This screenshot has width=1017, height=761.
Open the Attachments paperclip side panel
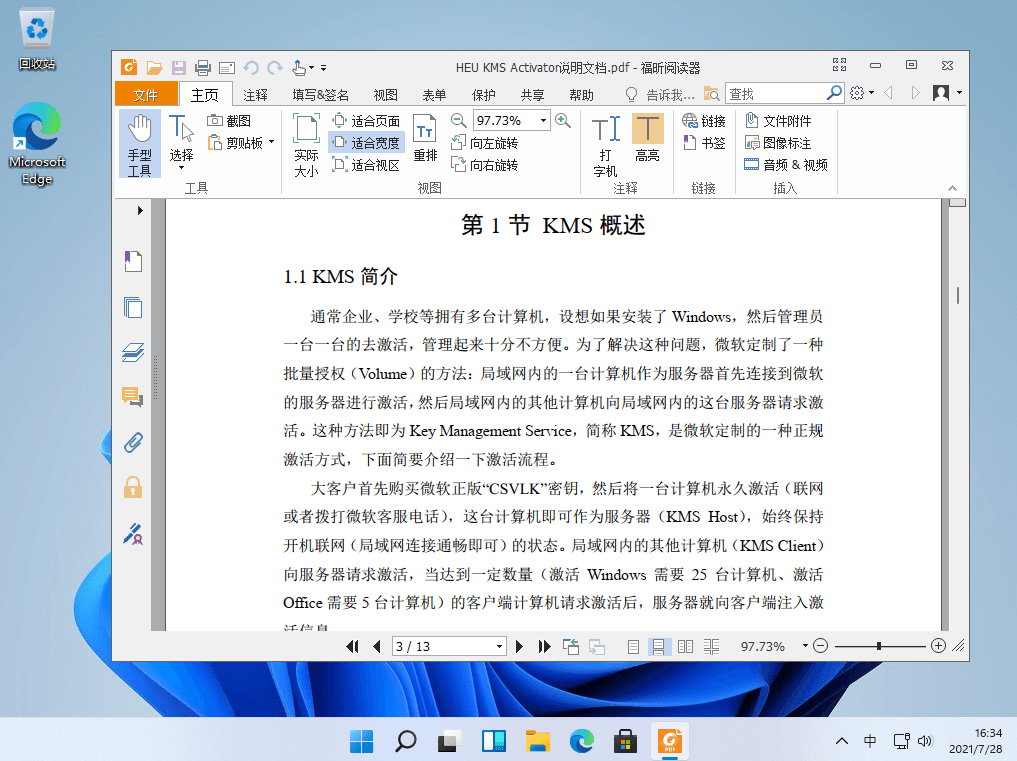tap(133, 442)
